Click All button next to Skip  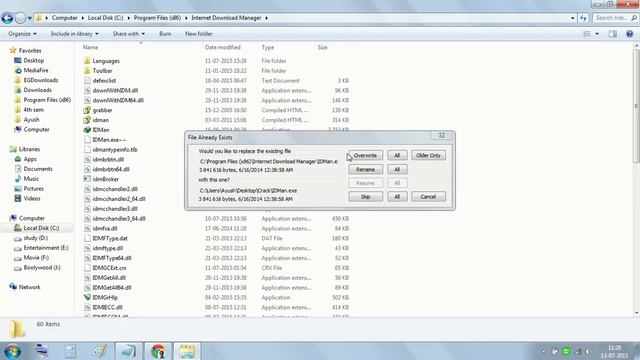tap(397, 197)
